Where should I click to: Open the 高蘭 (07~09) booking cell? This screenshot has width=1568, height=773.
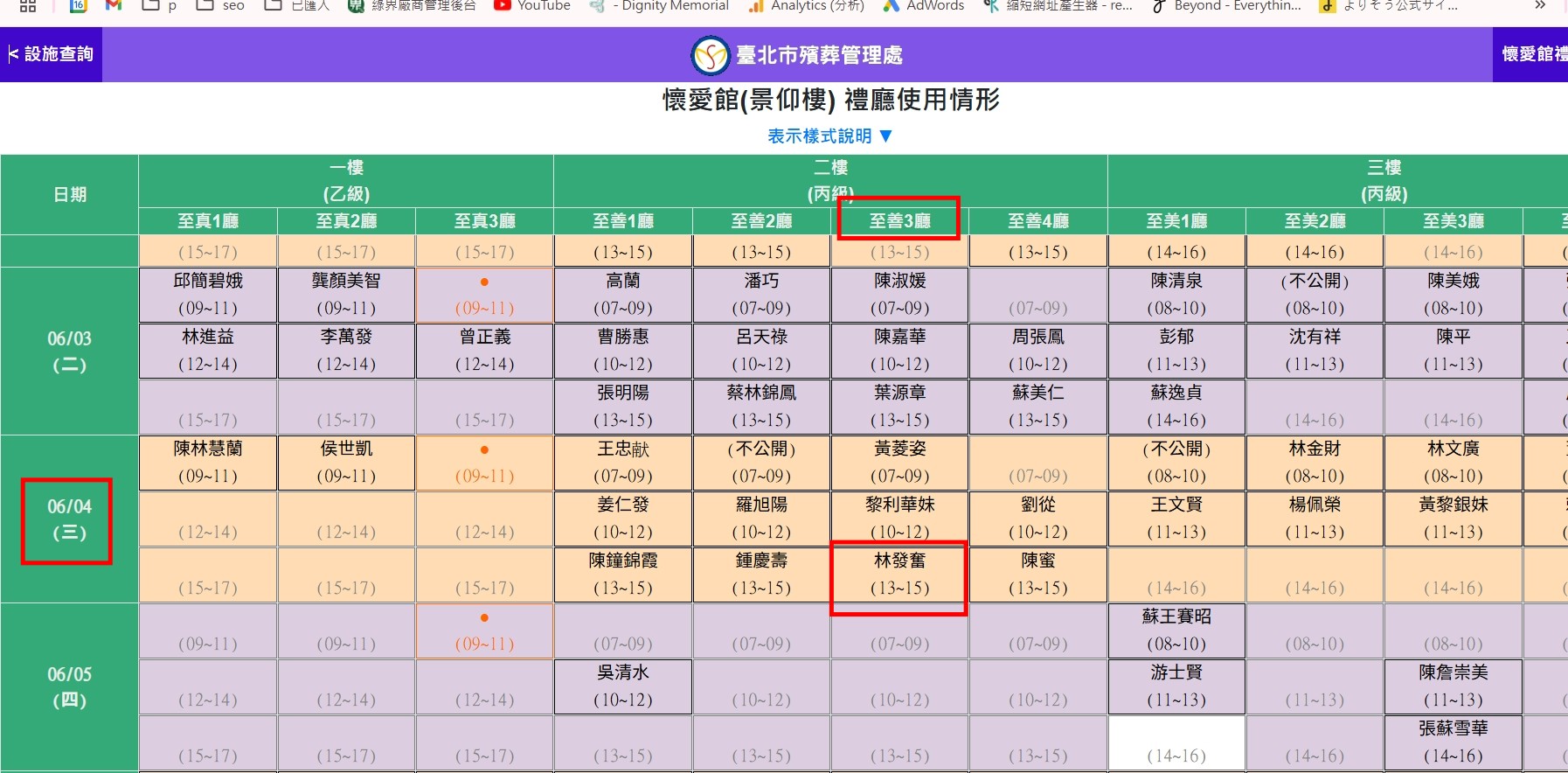point(623,295)
